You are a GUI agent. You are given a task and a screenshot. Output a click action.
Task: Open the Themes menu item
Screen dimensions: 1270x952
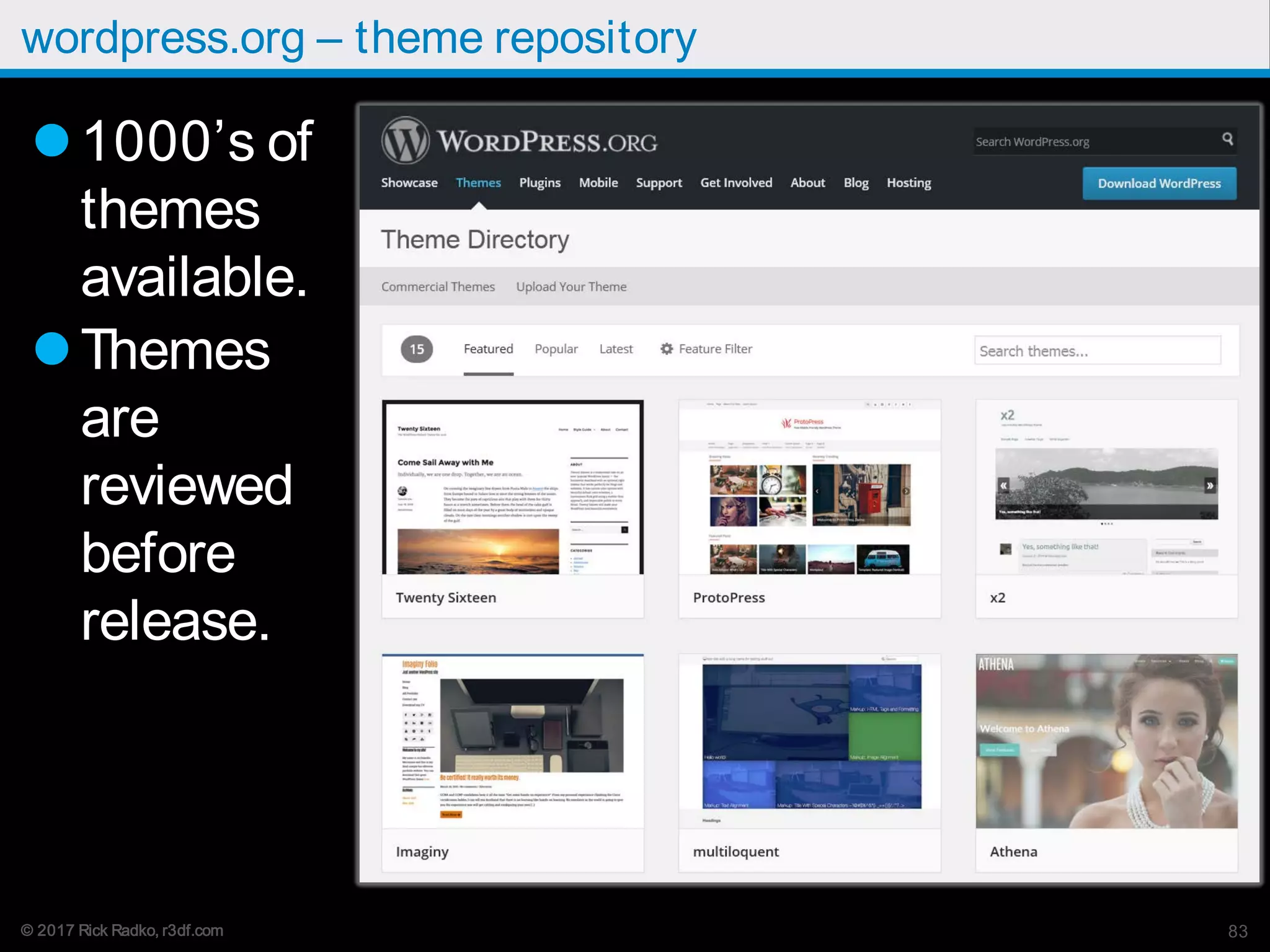coord(478,183)
